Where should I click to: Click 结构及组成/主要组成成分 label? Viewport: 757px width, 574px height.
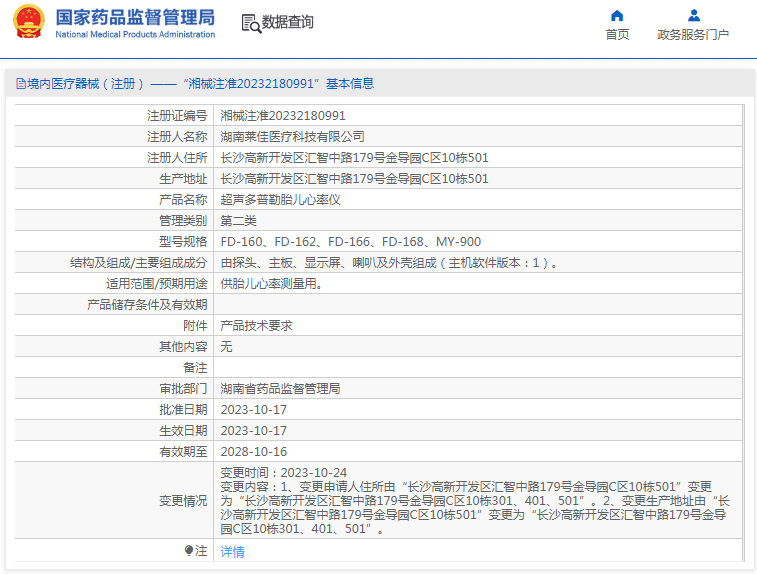point(139,263)
